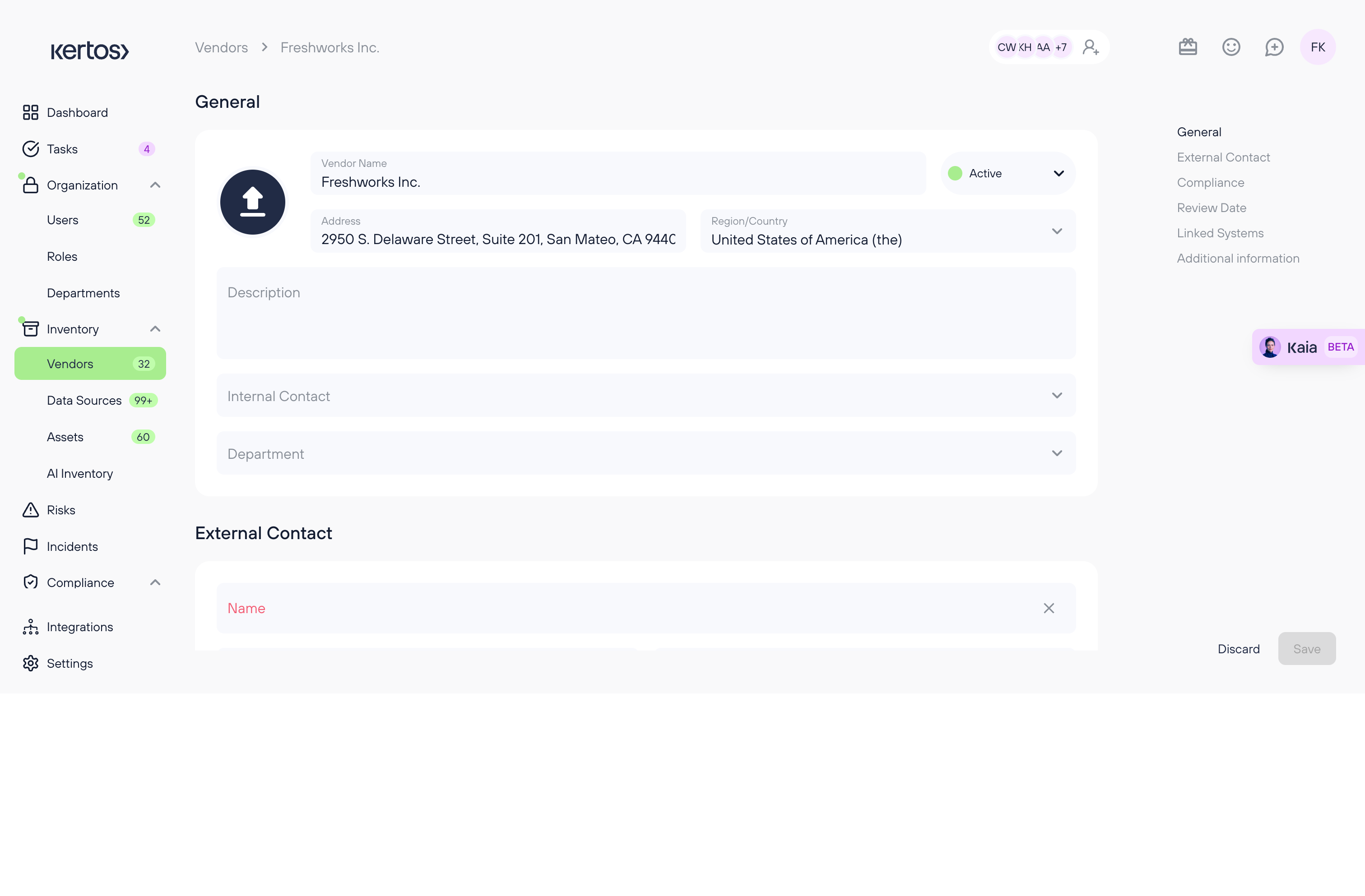Collapse the Compliance section chevron
The image size is (1365, 896).
pos(155,582)
